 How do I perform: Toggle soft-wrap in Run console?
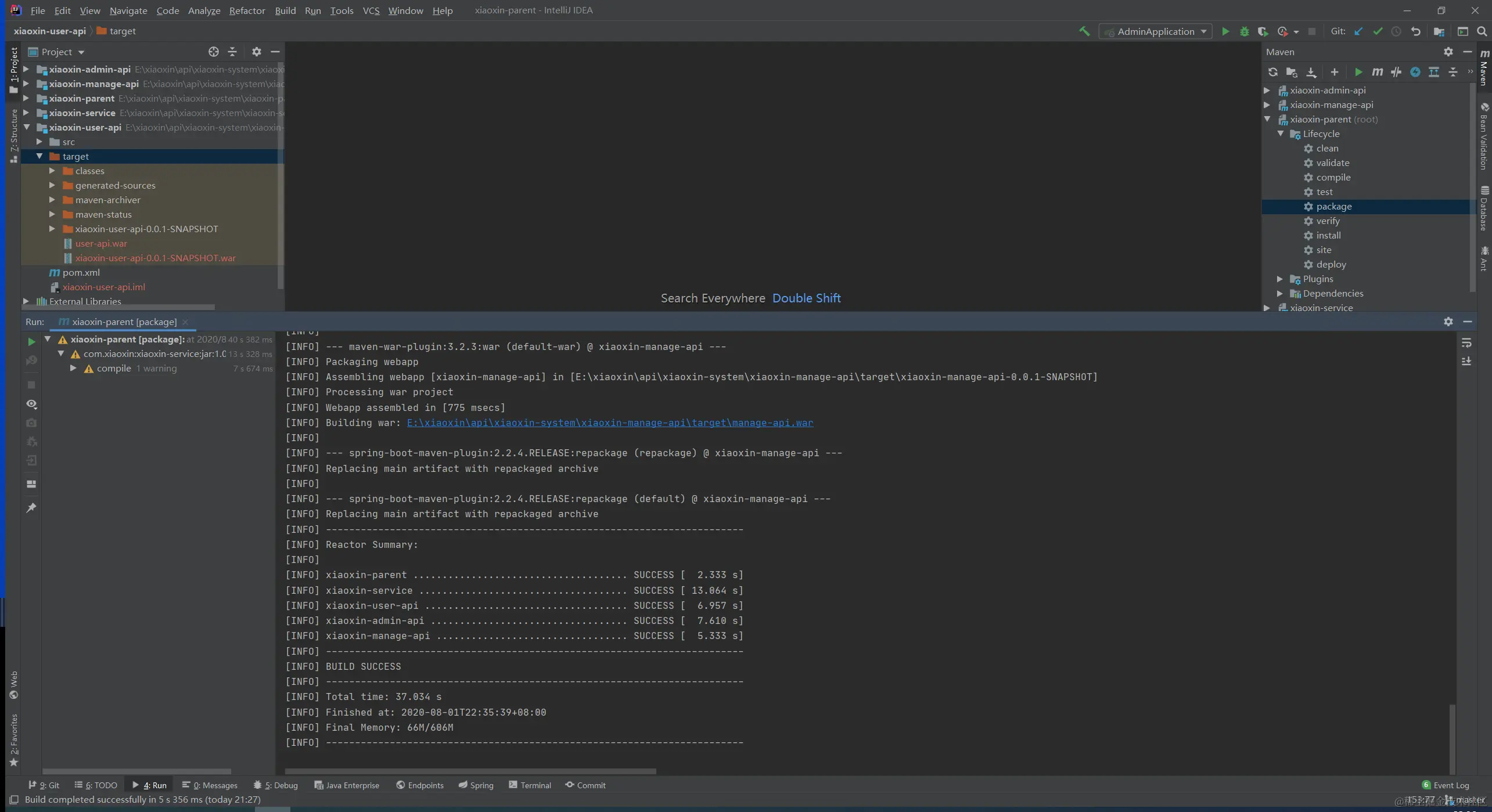pyautogui.click(x=1466, y=343)
